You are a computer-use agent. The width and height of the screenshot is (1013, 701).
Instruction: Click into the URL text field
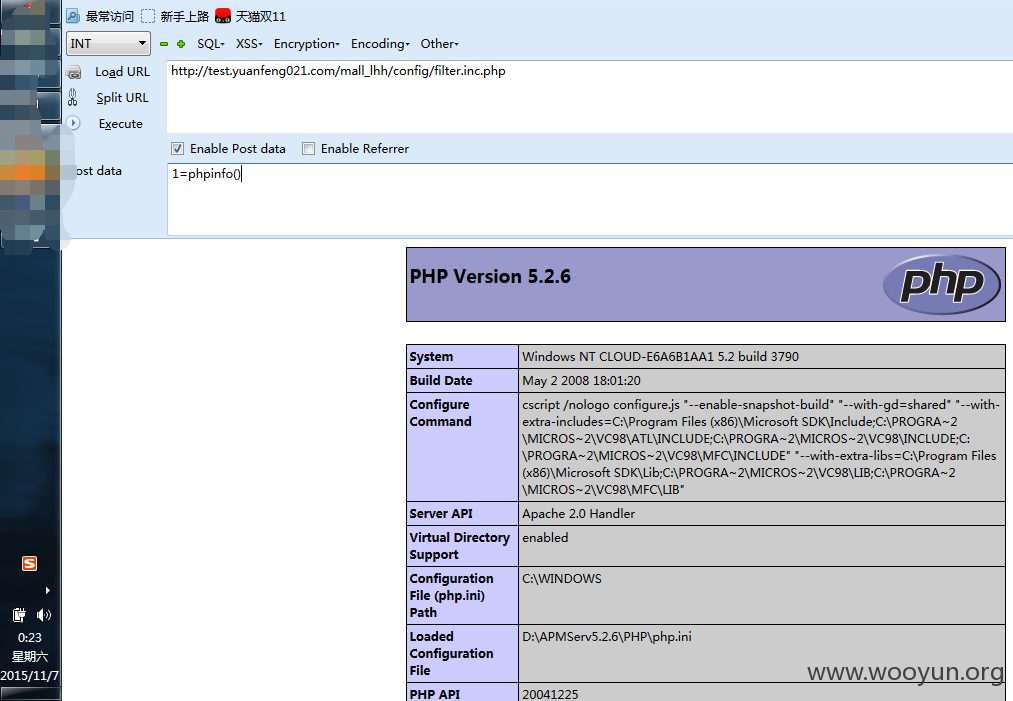(x=589, y=96)
